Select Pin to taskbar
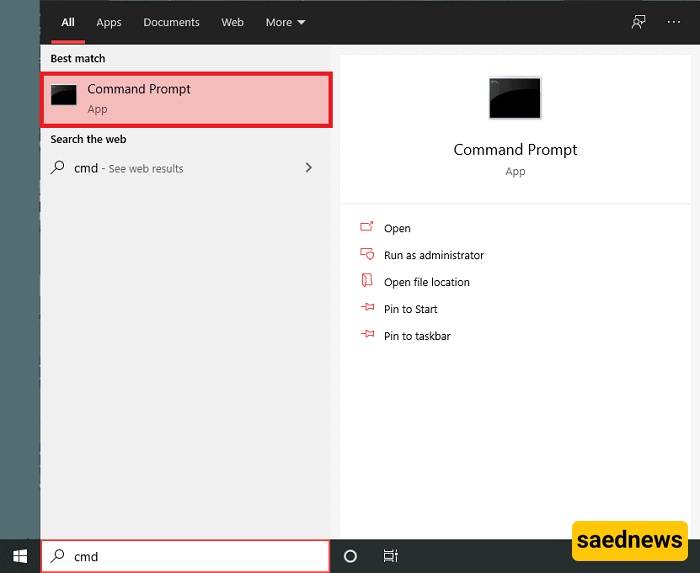 click(x=417, y=336)
